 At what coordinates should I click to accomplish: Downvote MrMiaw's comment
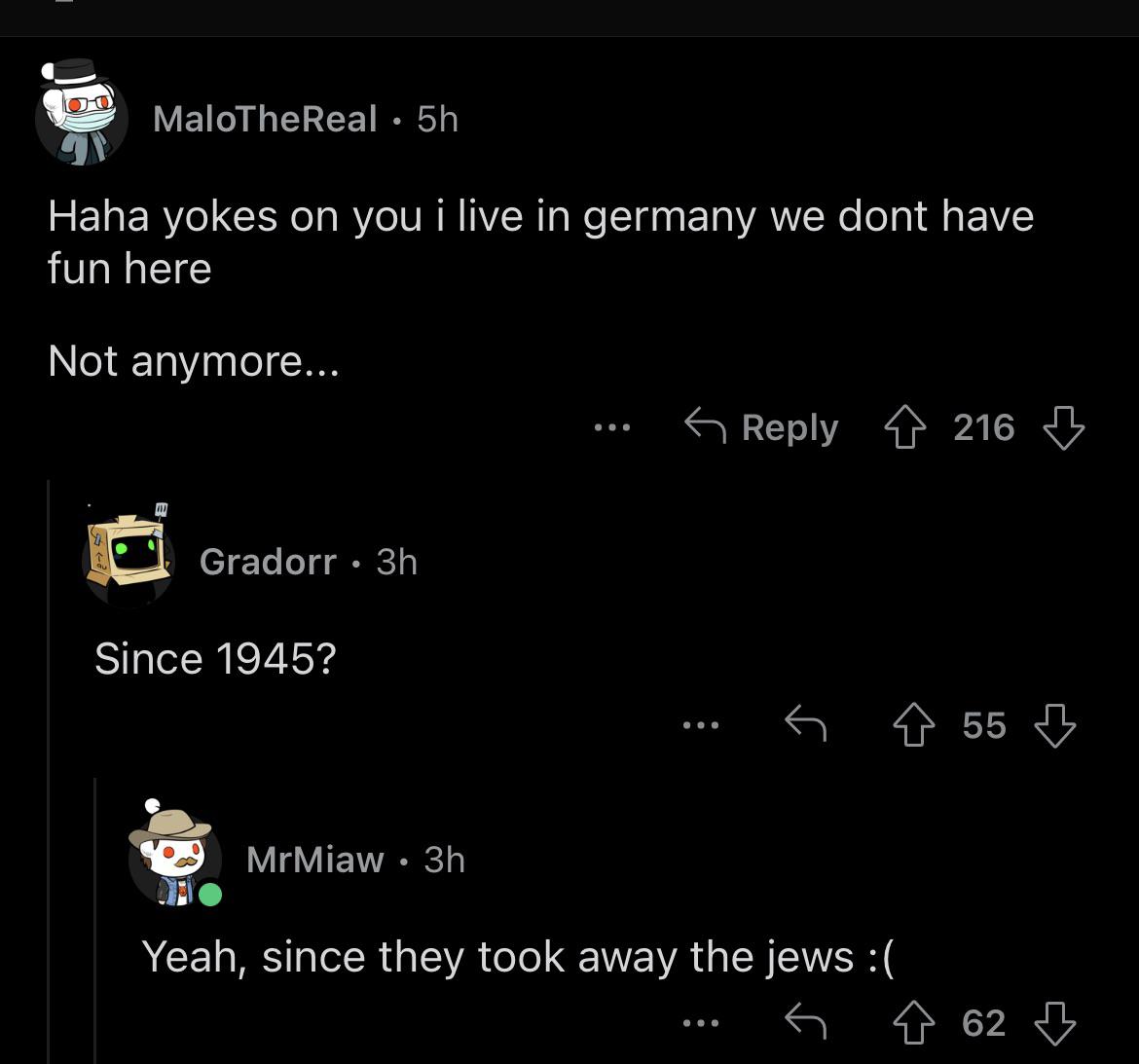(1054, 1022)
